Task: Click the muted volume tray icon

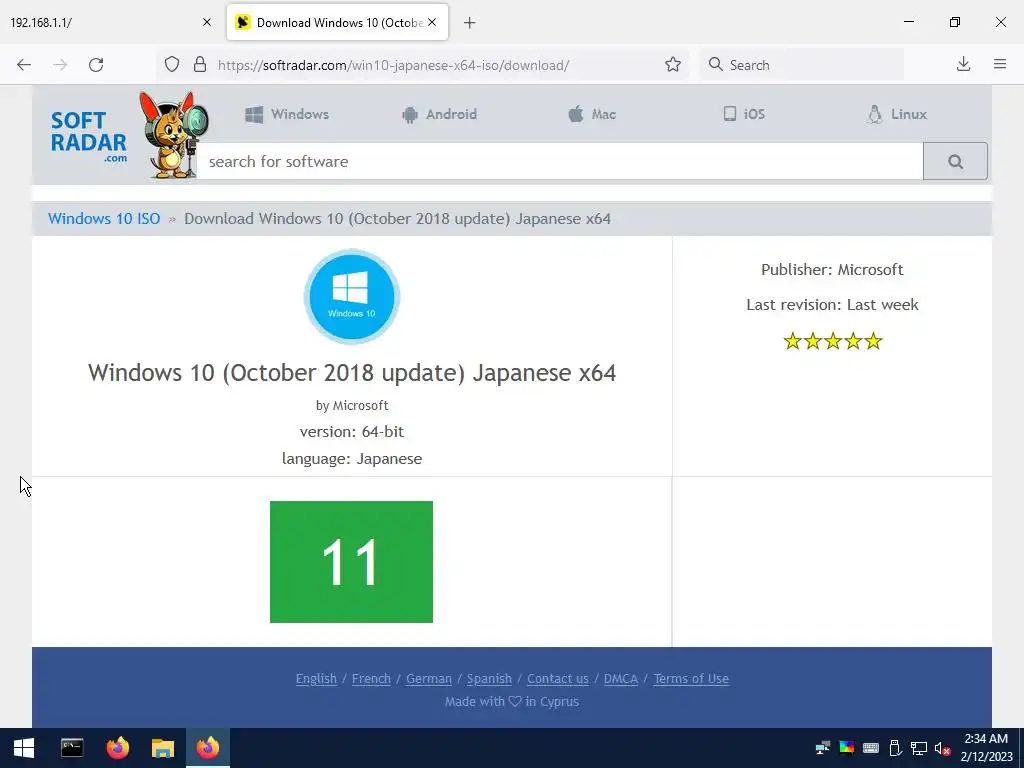Action: [x=942, y=748]
